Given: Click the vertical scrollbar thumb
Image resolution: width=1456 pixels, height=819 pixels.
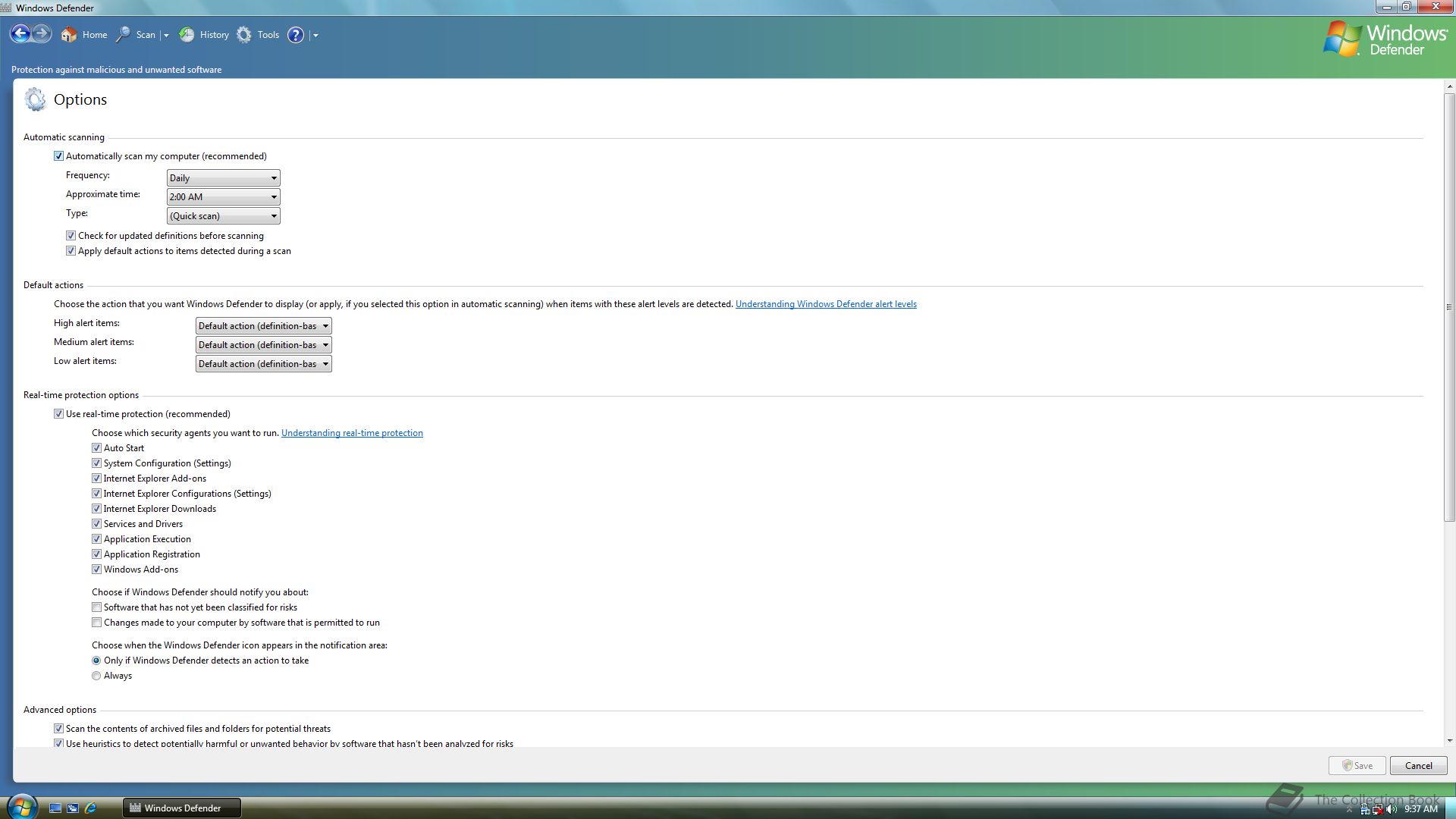Looking at the screenshot, I should click(x=1449, y=307).
